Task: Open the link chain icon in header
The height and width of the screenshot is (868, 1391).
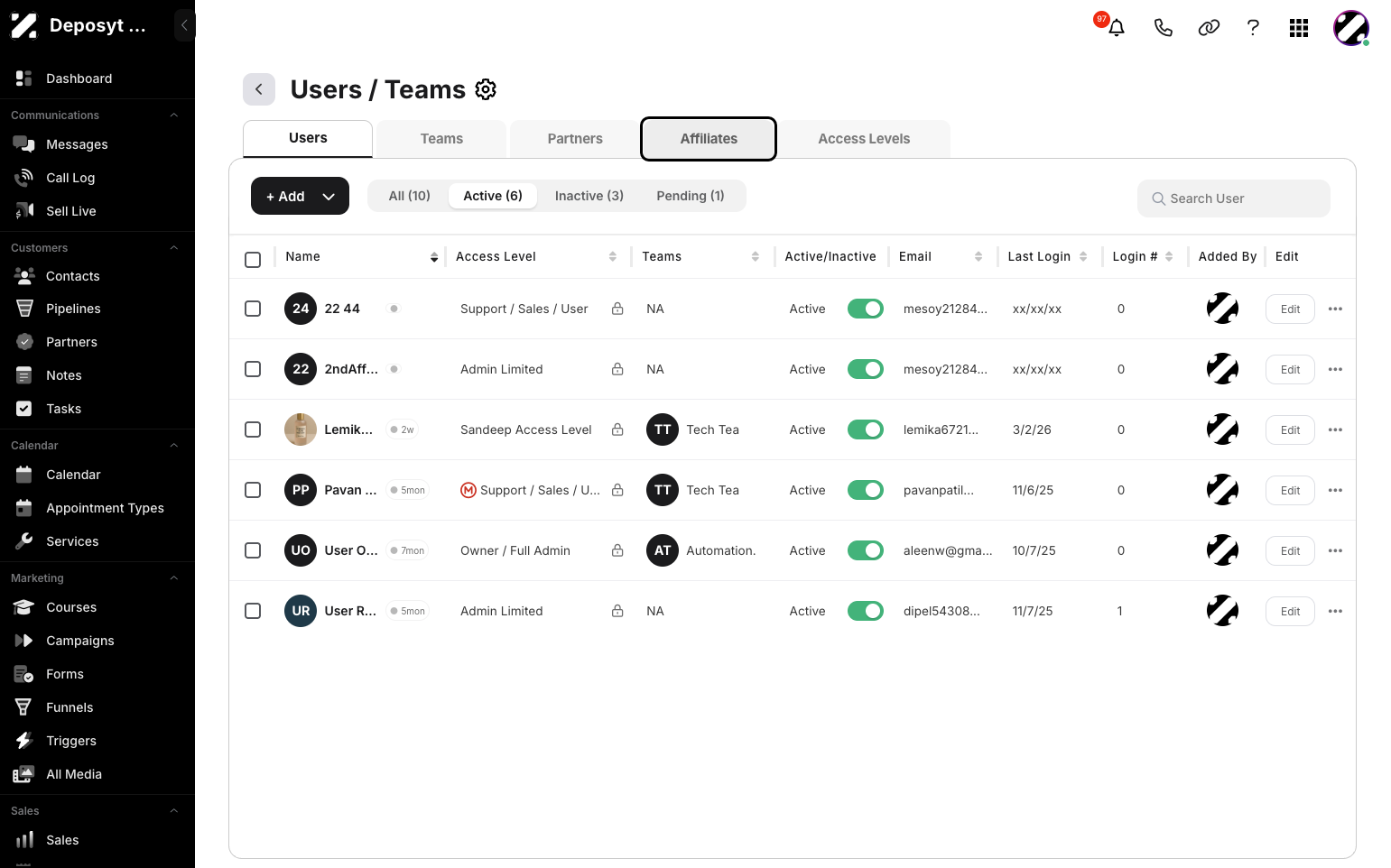Action: click(1209, 28)
